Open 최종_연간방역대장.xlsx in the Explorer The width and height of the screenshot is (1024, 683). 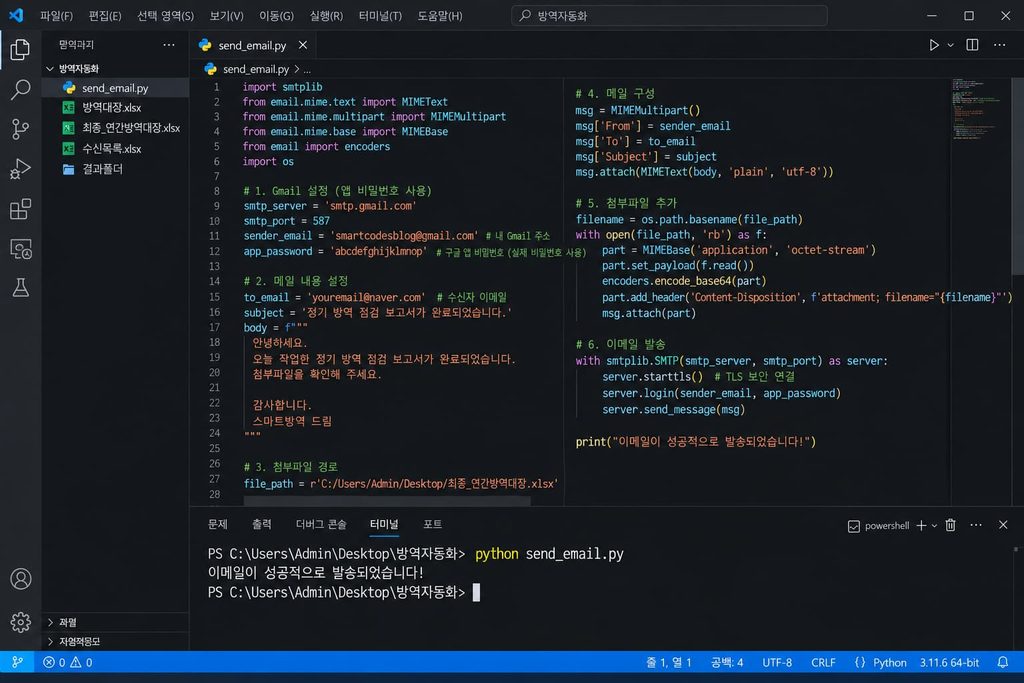(116, 128)
